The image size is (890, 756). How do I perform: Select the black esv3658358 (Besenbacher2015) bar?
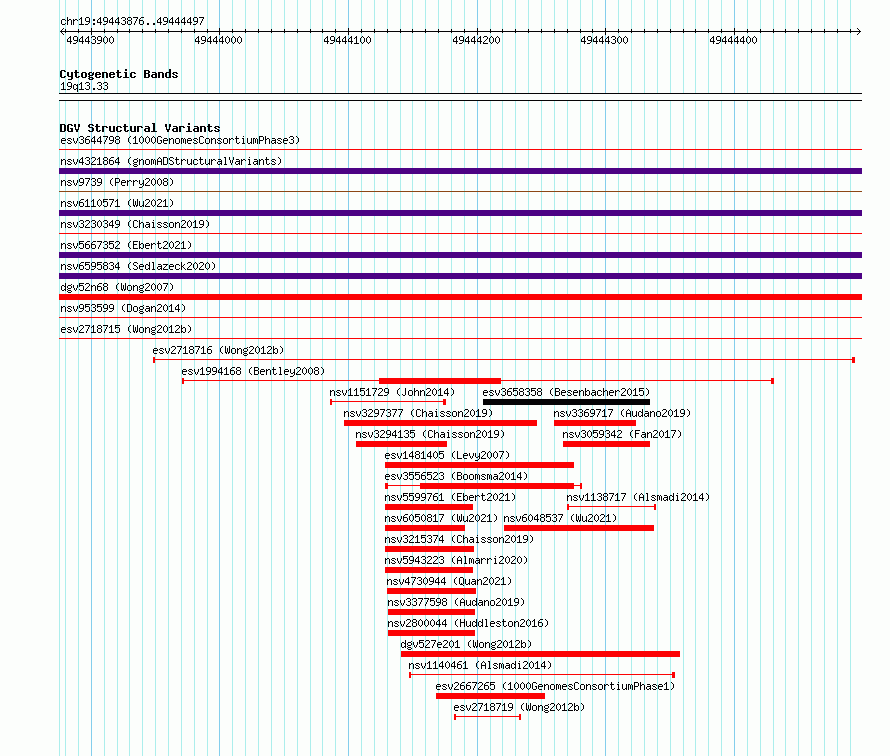click(x=566, y=402)
